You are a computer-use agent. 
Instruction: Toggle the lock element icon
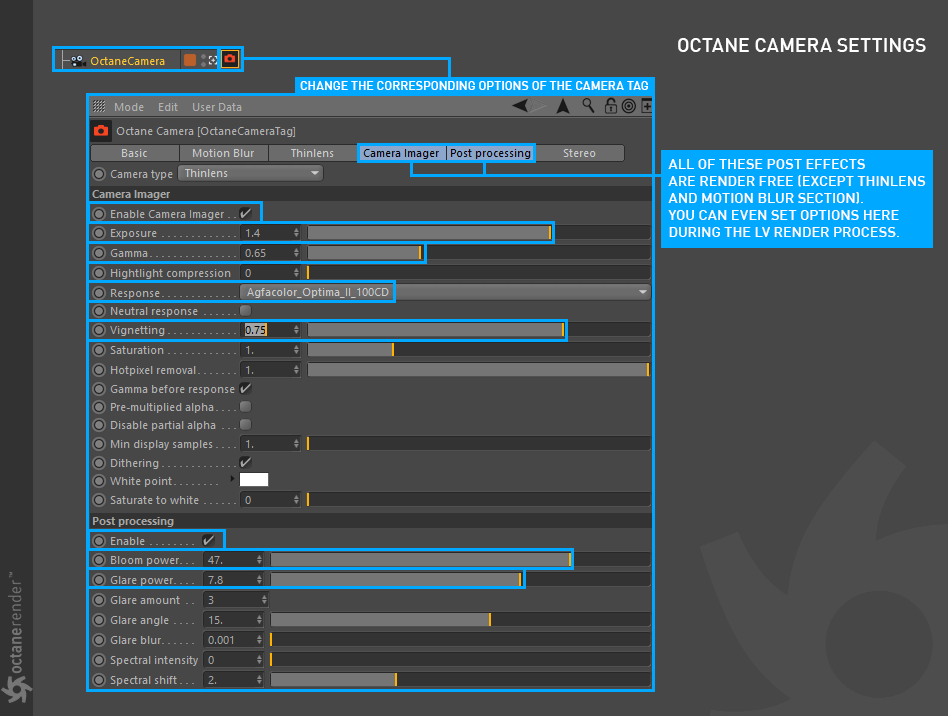click(611, 106)
